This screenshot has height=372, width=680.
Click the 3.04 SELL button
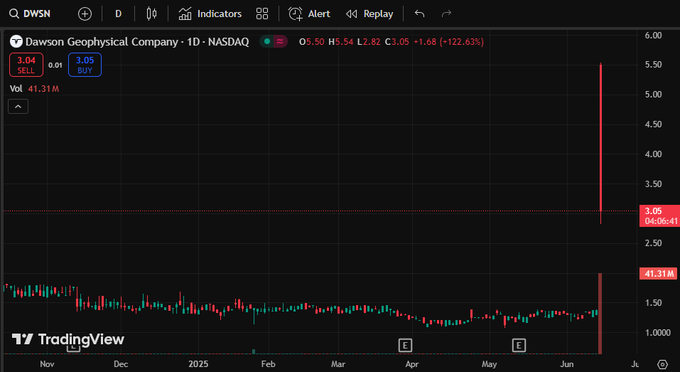26,65
